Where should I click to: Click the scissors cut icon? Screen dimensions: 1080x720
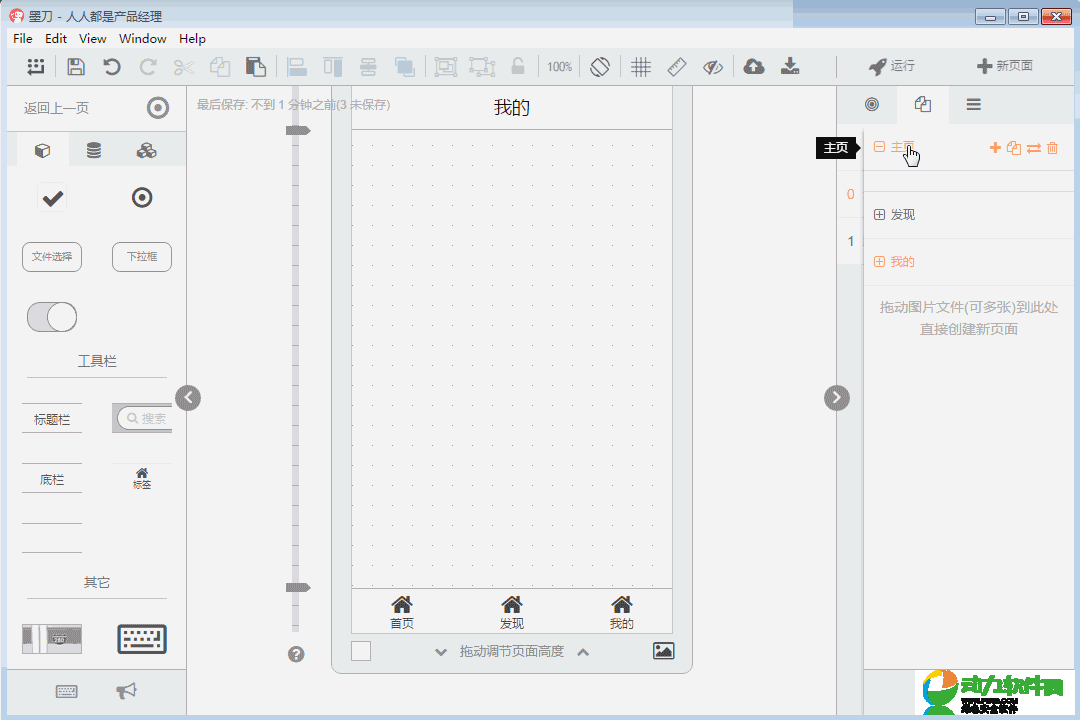point(183,67)
